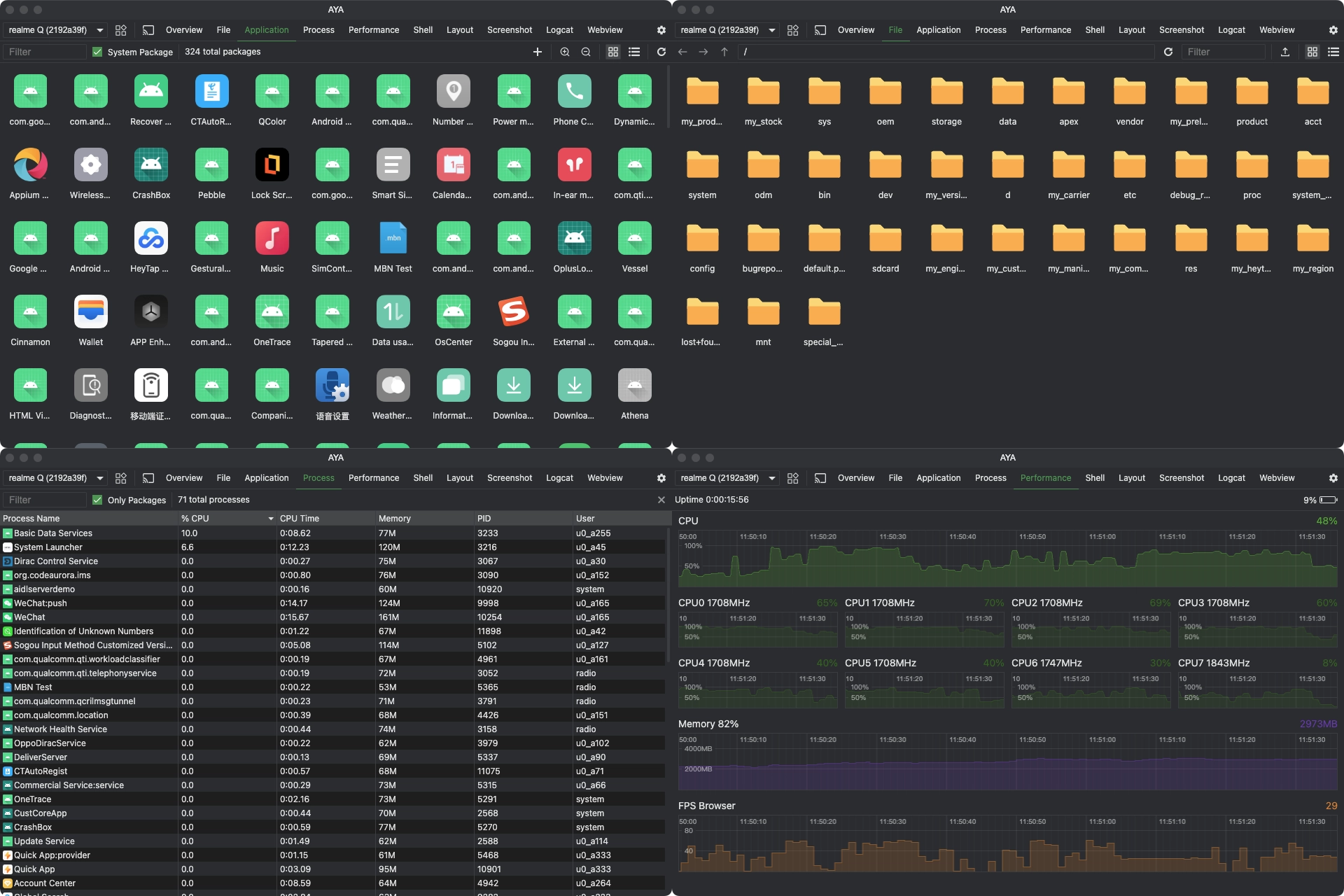Screen dimensions: 1344x896
Task: Sort processes using the % CPU column arrow
Action: [x=271, y=519]
